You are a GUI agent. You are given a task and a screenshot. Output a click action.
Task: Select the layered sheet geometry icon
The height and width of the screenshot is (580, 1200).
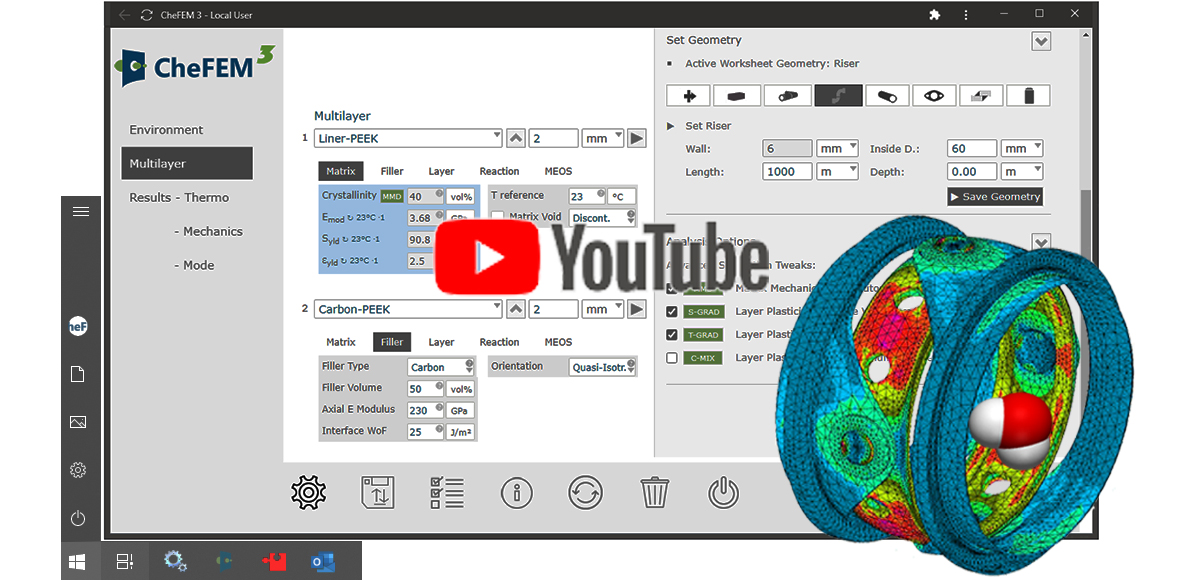pos(982,96)
